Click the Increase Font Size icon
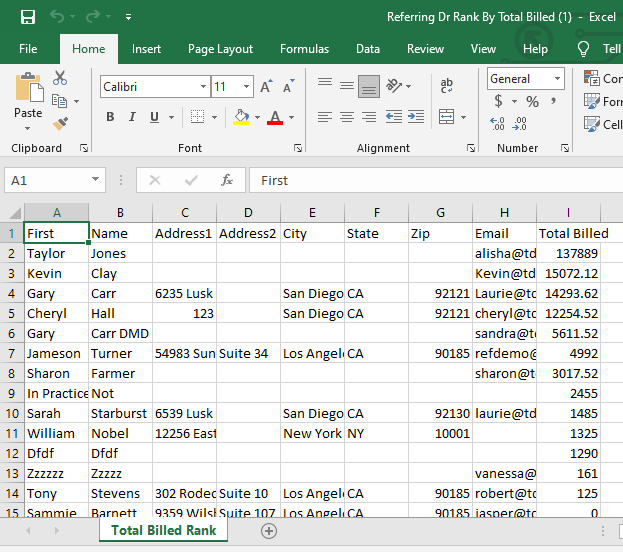The width and height of the screenshot is (623, 552). point(266,87)
